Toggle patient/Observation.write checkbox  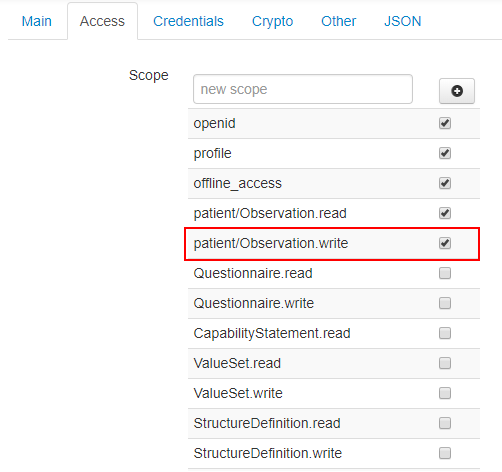tap(445, 243)
